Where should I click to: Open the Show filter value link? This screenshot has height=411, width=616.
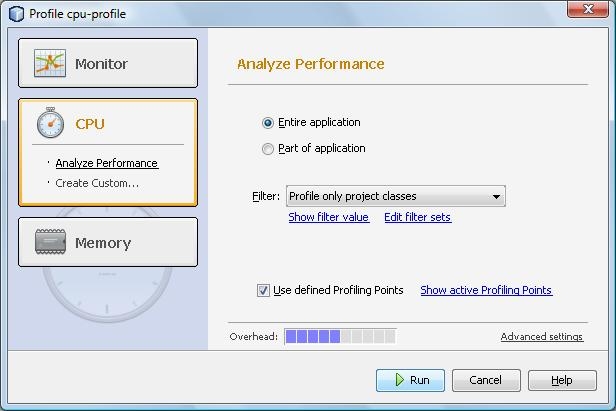click(328, 217)
